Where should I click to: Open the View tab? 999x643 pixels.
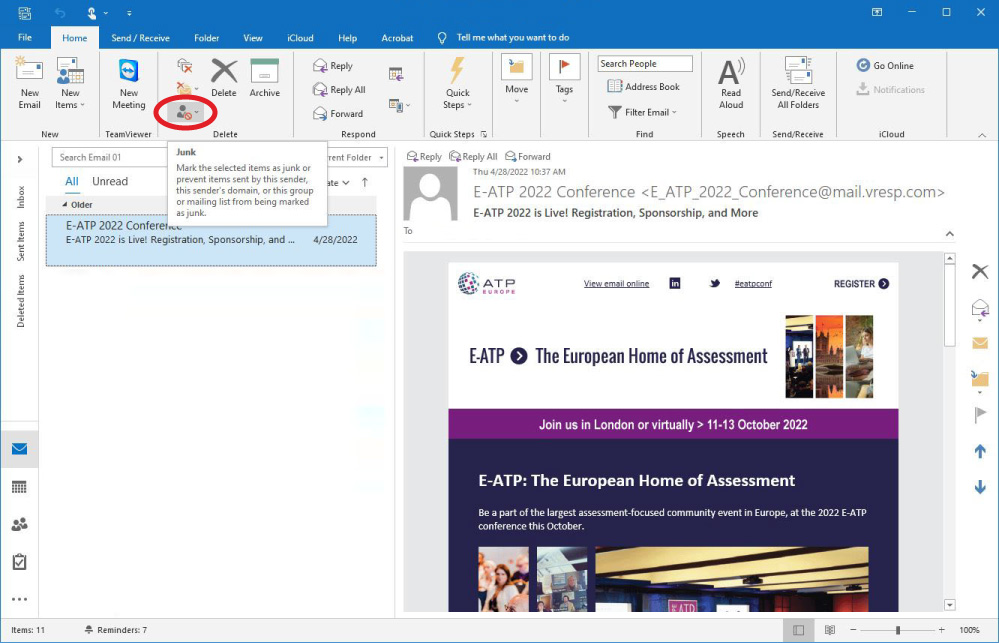[252, 38]
